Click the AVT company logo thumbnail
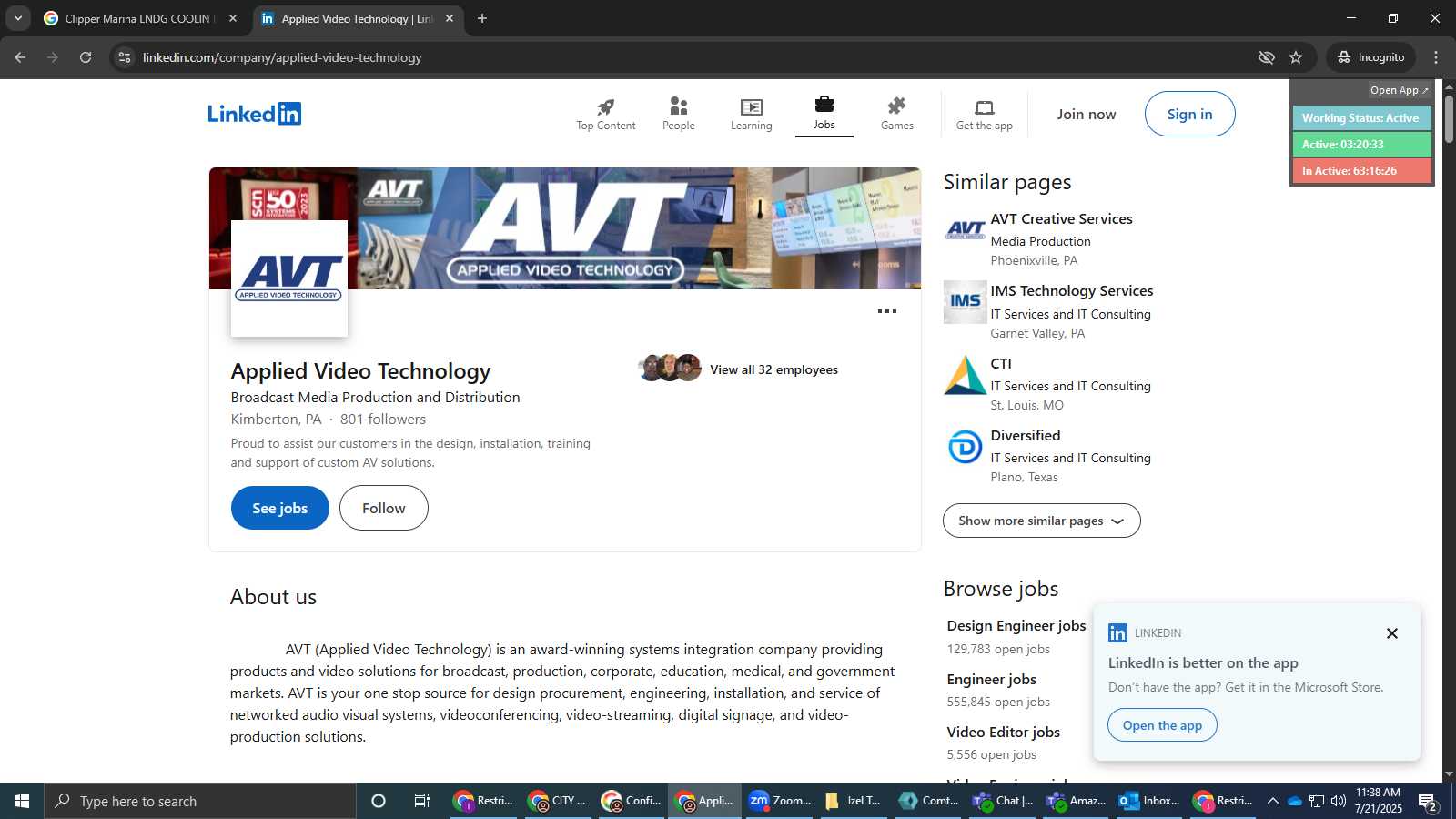The width and height of the screenshot is (1456, 819). (x=289, y=278)
